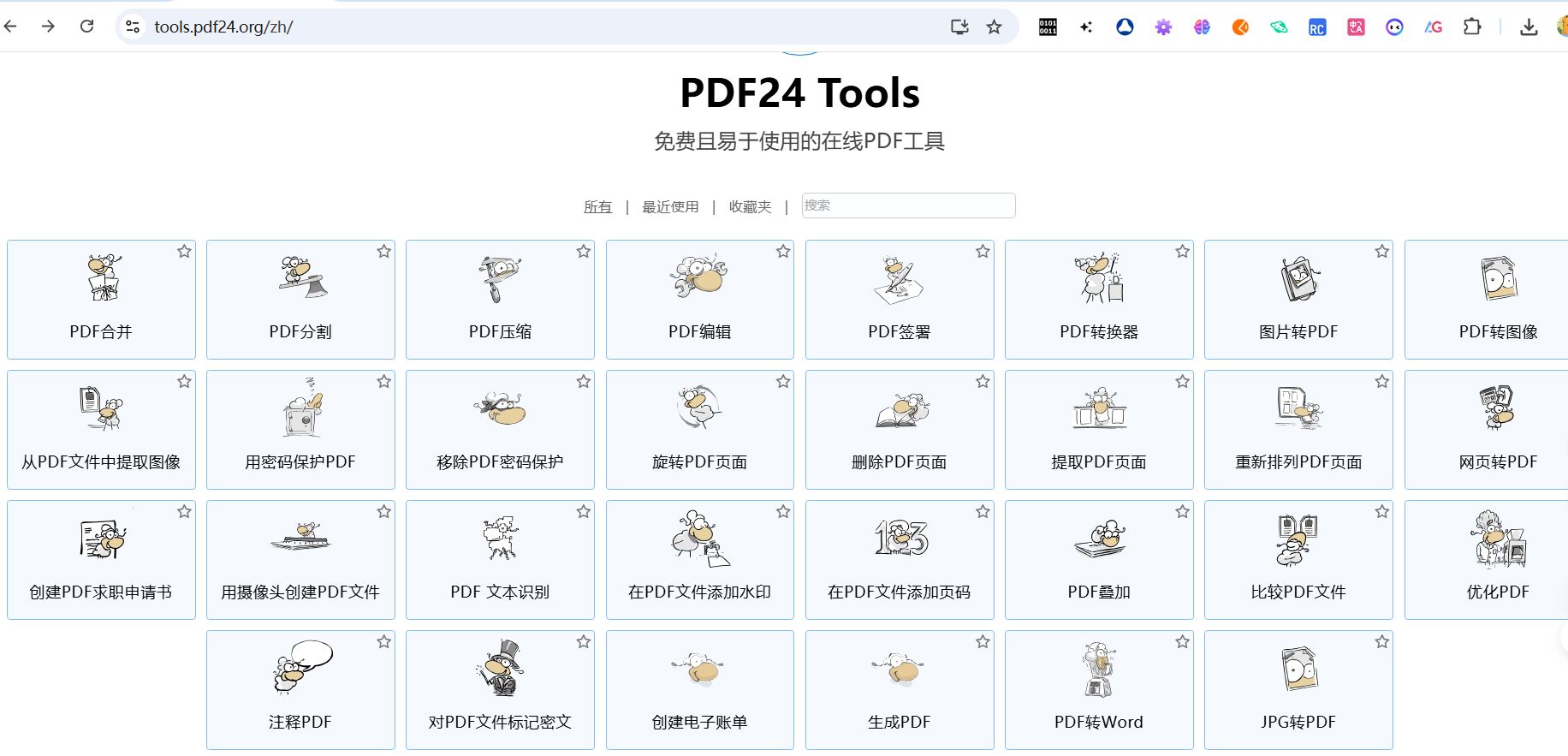Open the PDF合并 tool icon
Screen dimensions: 1568x756
(x=104, y=277)
